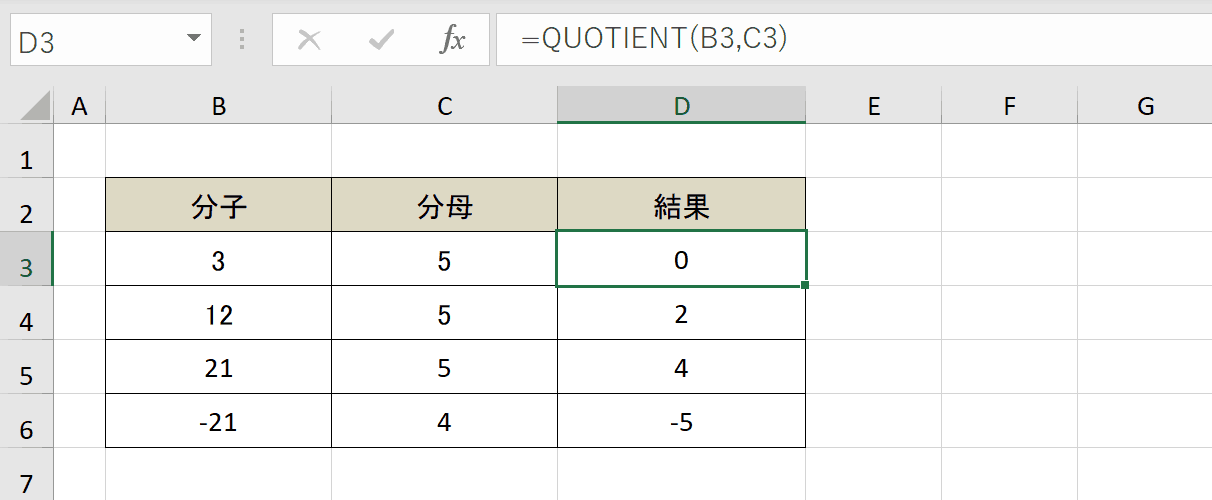Select column E header

click(874, 106)
